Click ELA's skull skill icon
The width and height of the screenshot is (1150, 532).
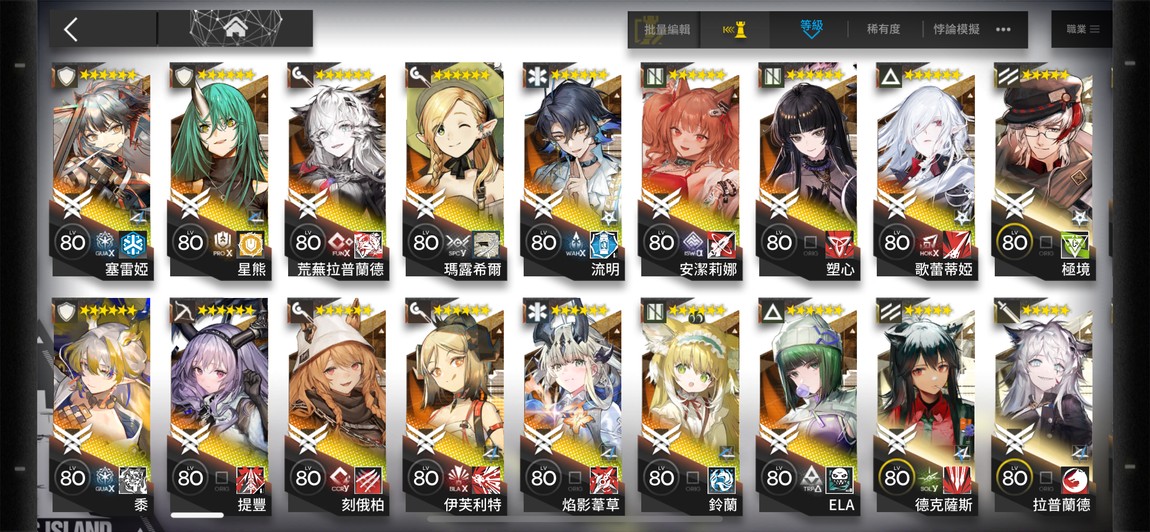click(839, 479)
